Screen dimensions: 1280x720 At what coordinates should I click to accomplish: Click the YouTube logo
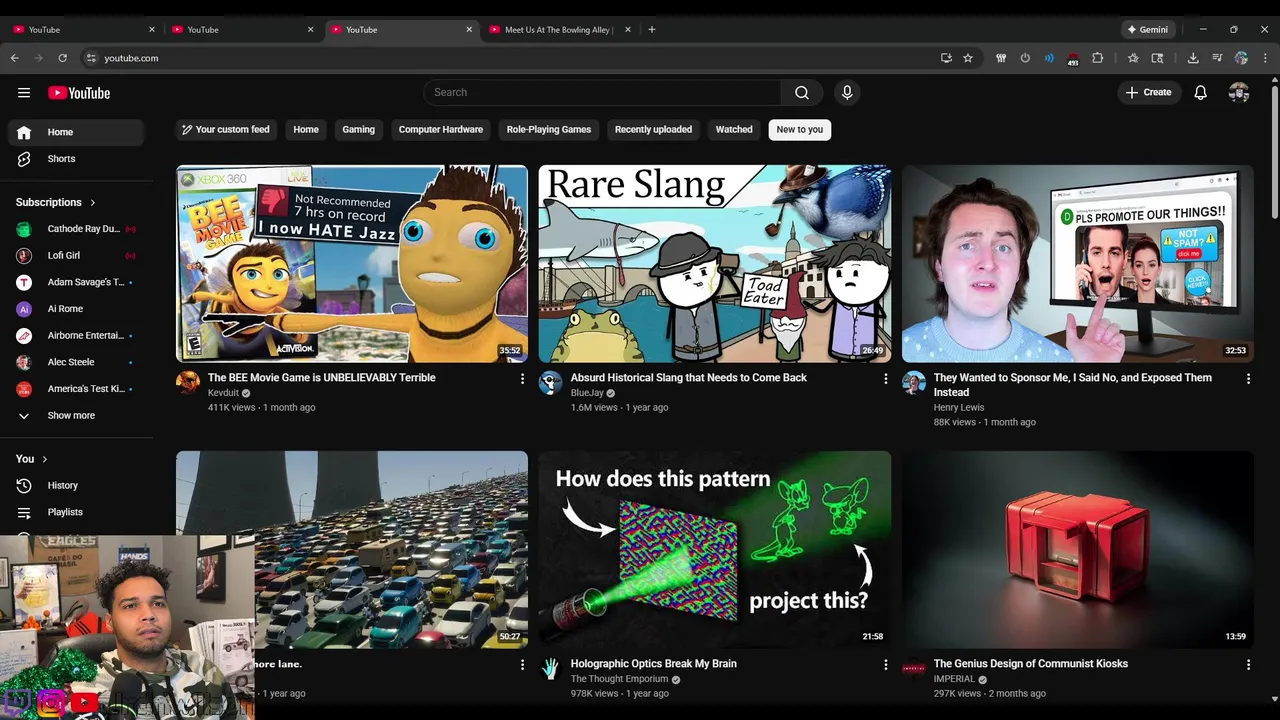point(79,93)
